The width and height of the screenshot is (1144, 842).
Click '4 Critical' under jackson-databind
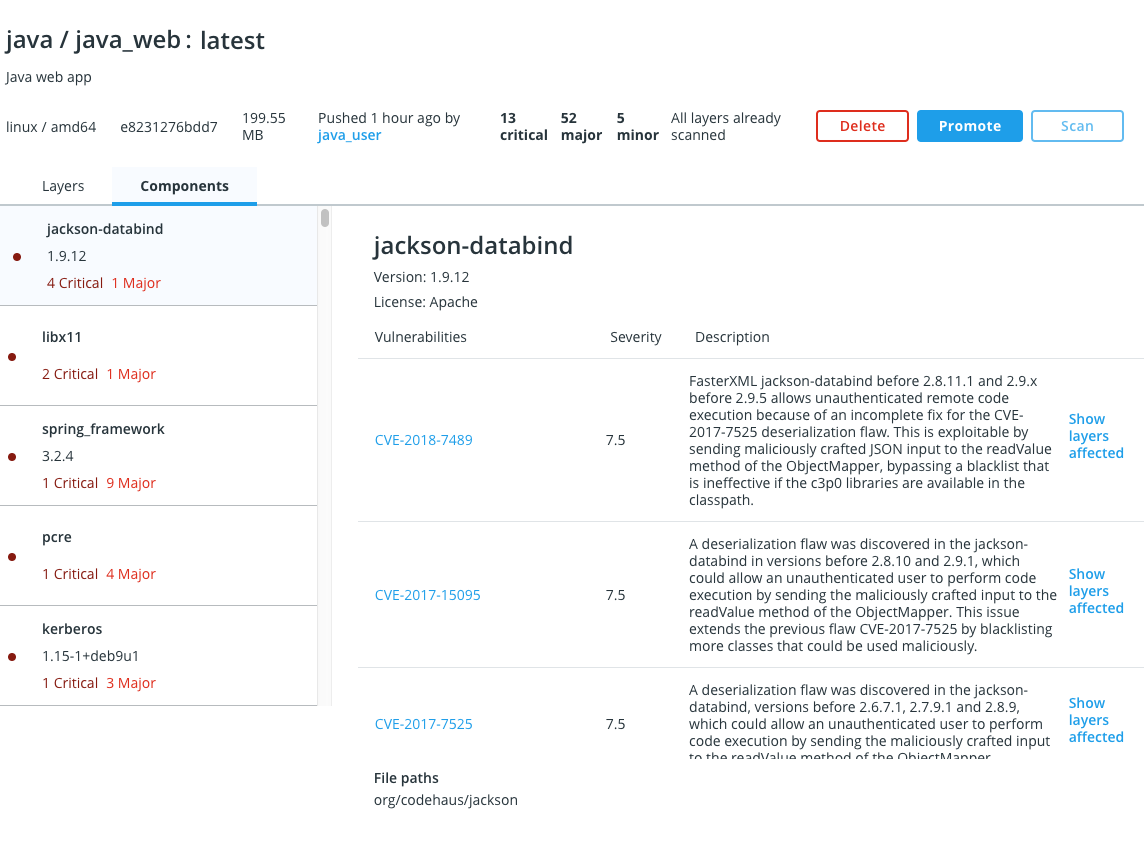74,283
